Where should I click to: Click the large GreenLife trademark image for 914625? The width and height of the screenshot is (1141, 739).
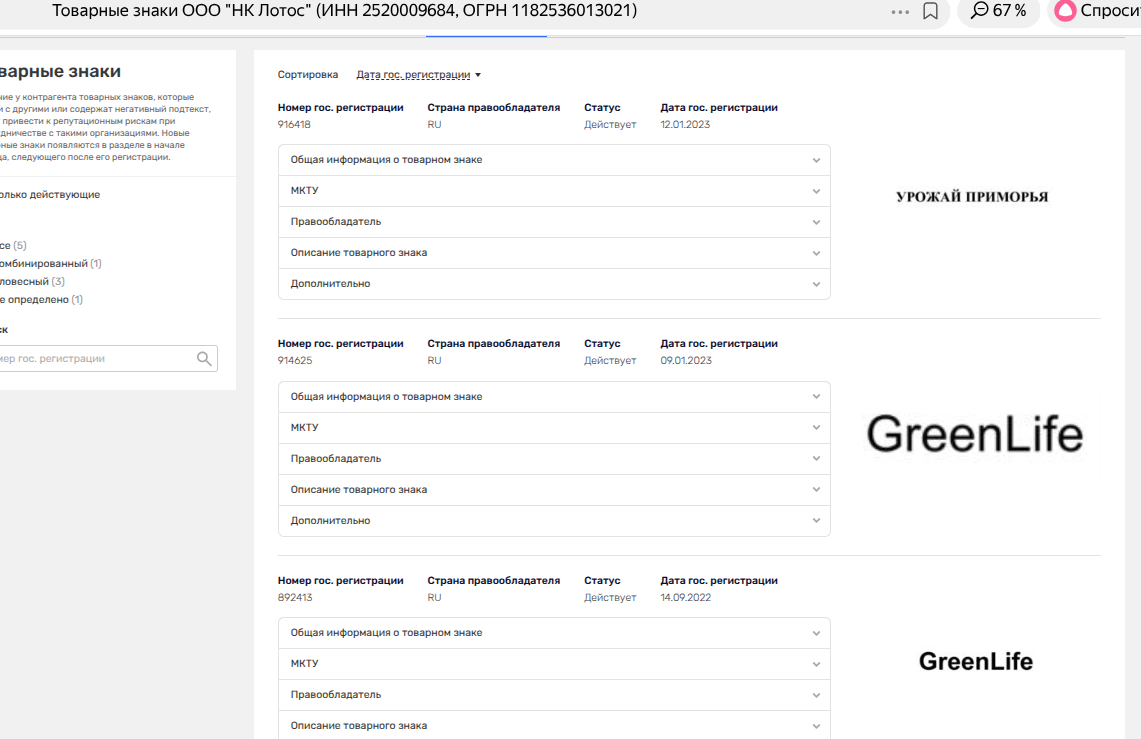[x=974, y=435]
